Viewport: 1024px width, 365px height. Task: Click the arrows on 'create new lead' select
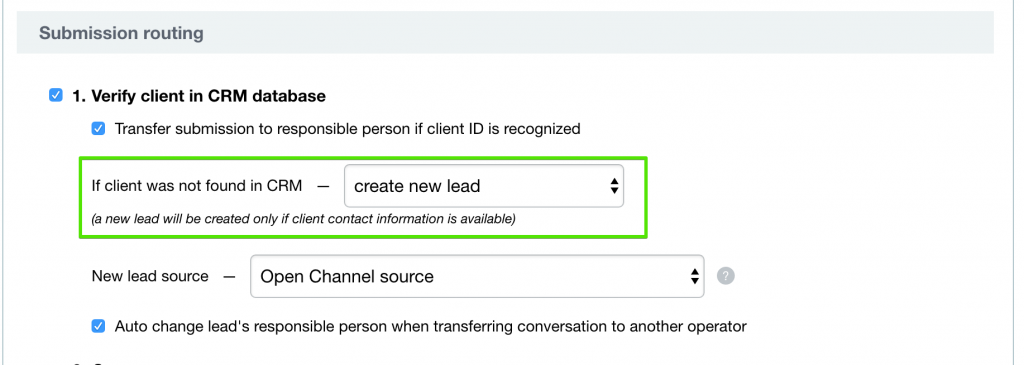(614, 186)
